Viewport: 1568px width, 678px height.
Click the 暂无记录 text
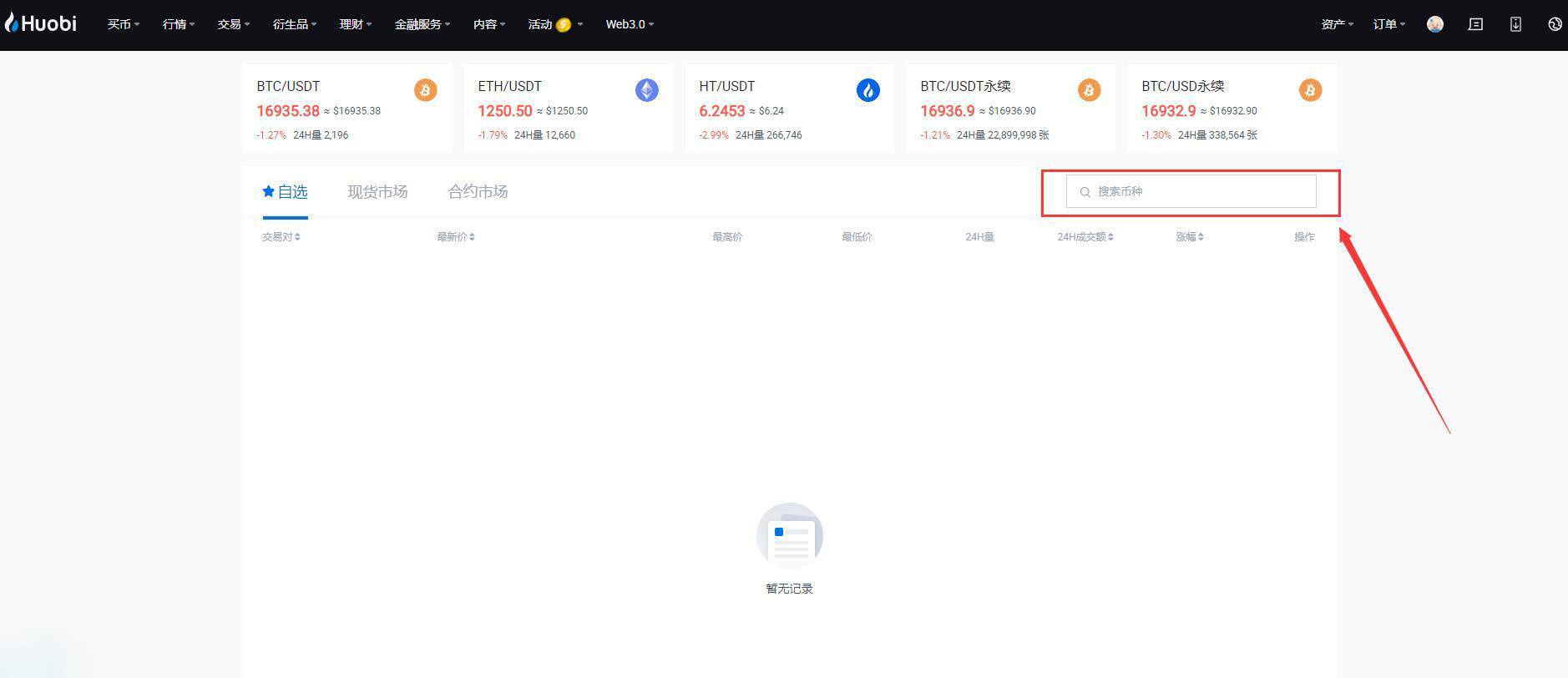(789, 589)
